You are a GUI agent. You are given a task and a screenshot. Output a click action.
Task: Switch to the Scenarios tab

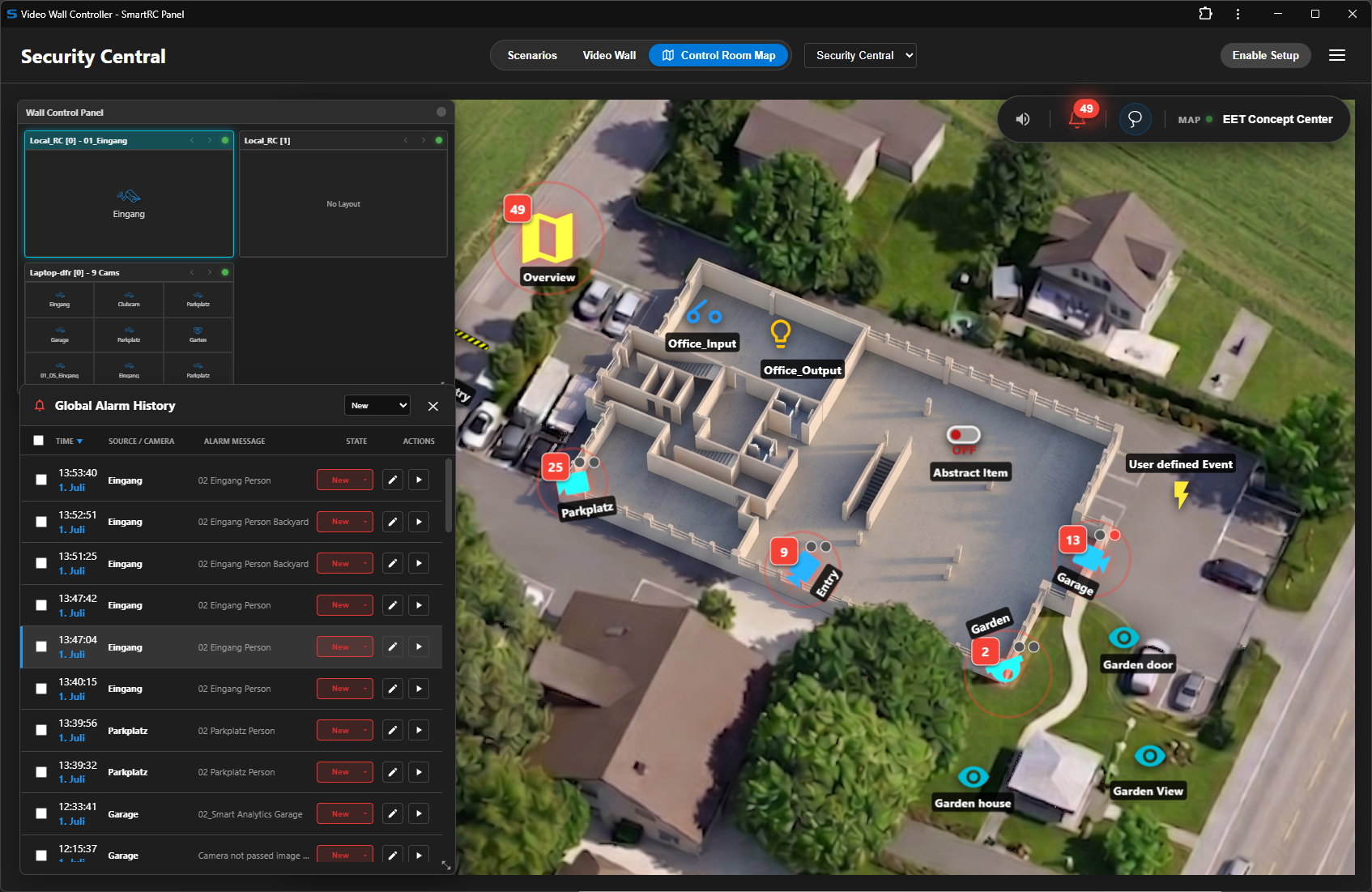point(532,55)
